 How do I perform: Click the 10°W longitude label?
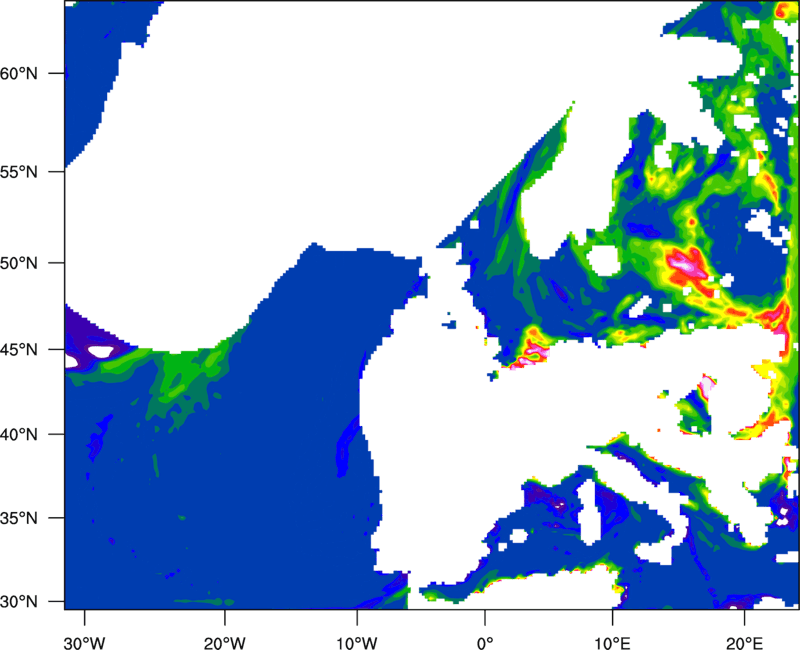click(357, 643)
